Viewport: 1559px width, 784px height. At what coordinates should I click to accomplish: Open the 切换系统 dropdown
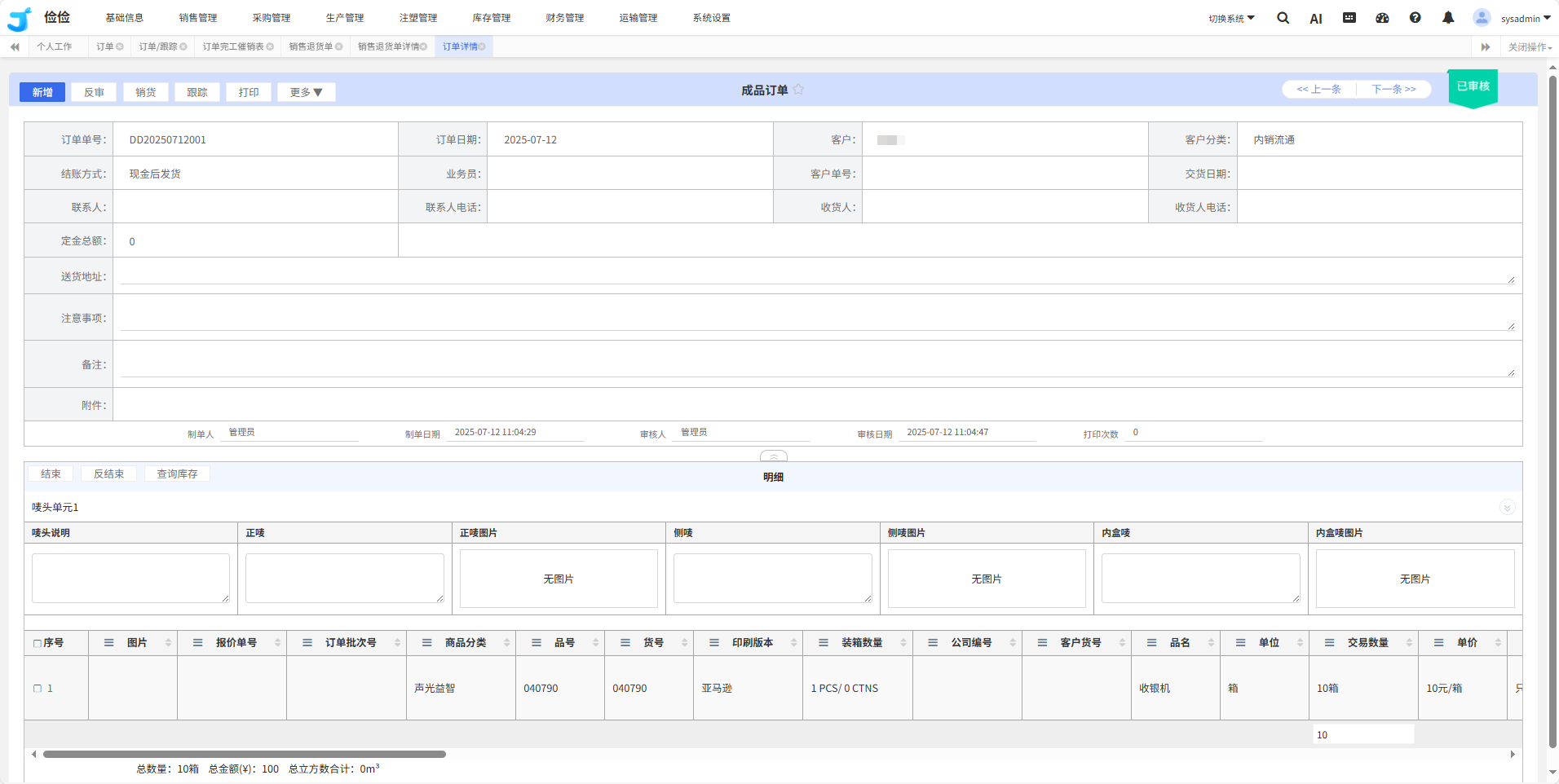[1231, 19]
